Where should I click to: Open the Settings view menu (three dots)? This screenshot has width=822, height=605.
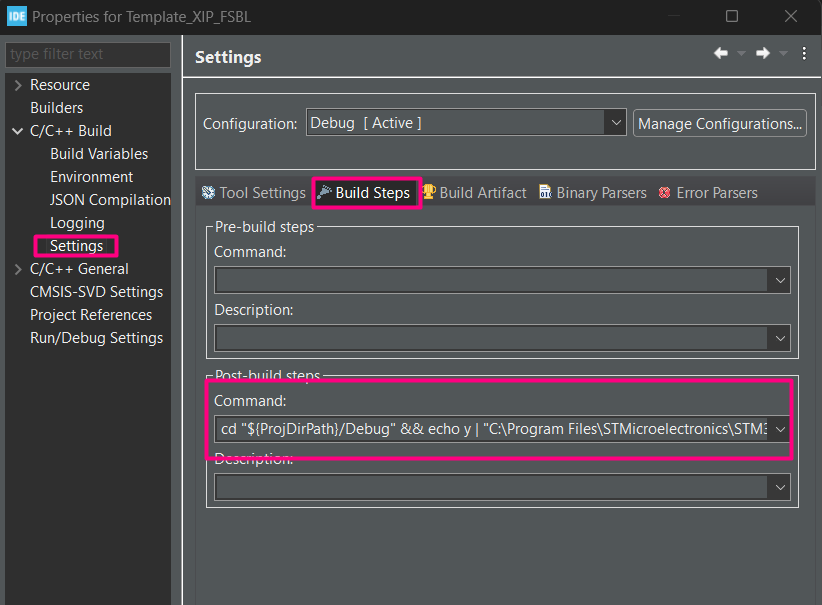[804, 54]
